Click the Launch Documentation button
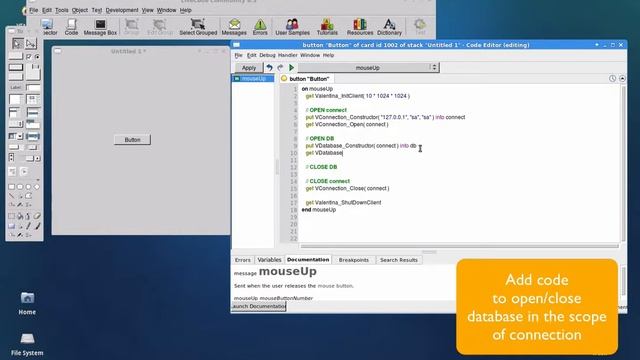Viewport: 640px width, 360px height. pos(258,306)
